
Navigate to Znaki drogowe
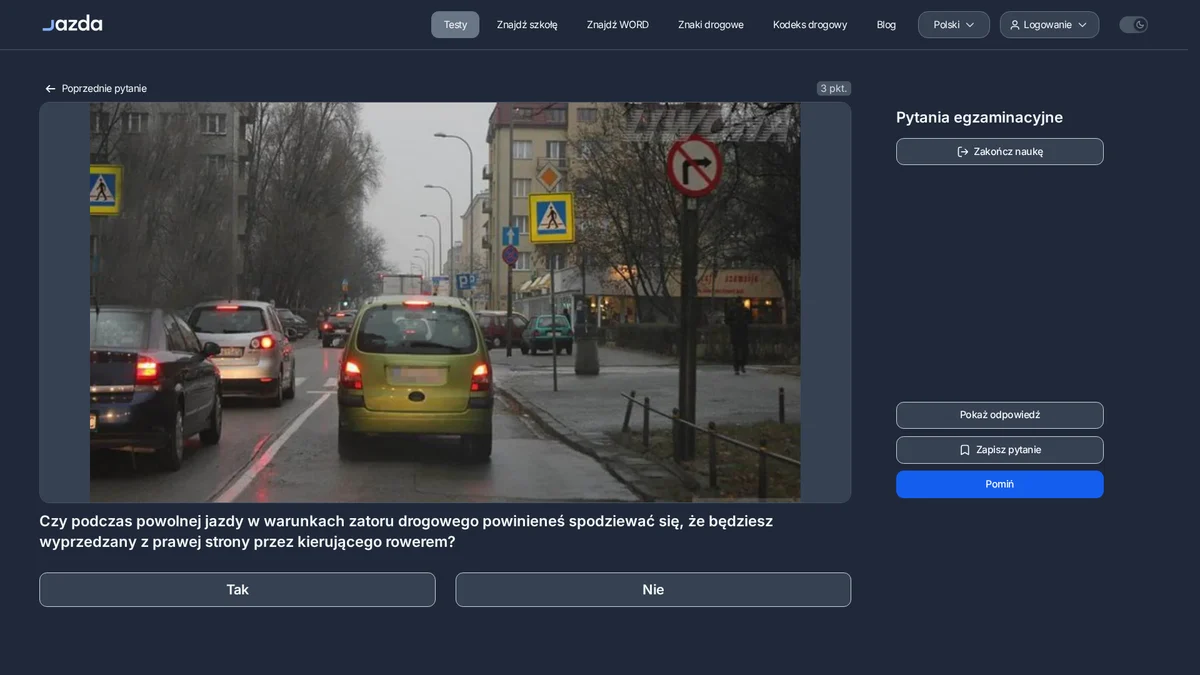tap(711, 25)
